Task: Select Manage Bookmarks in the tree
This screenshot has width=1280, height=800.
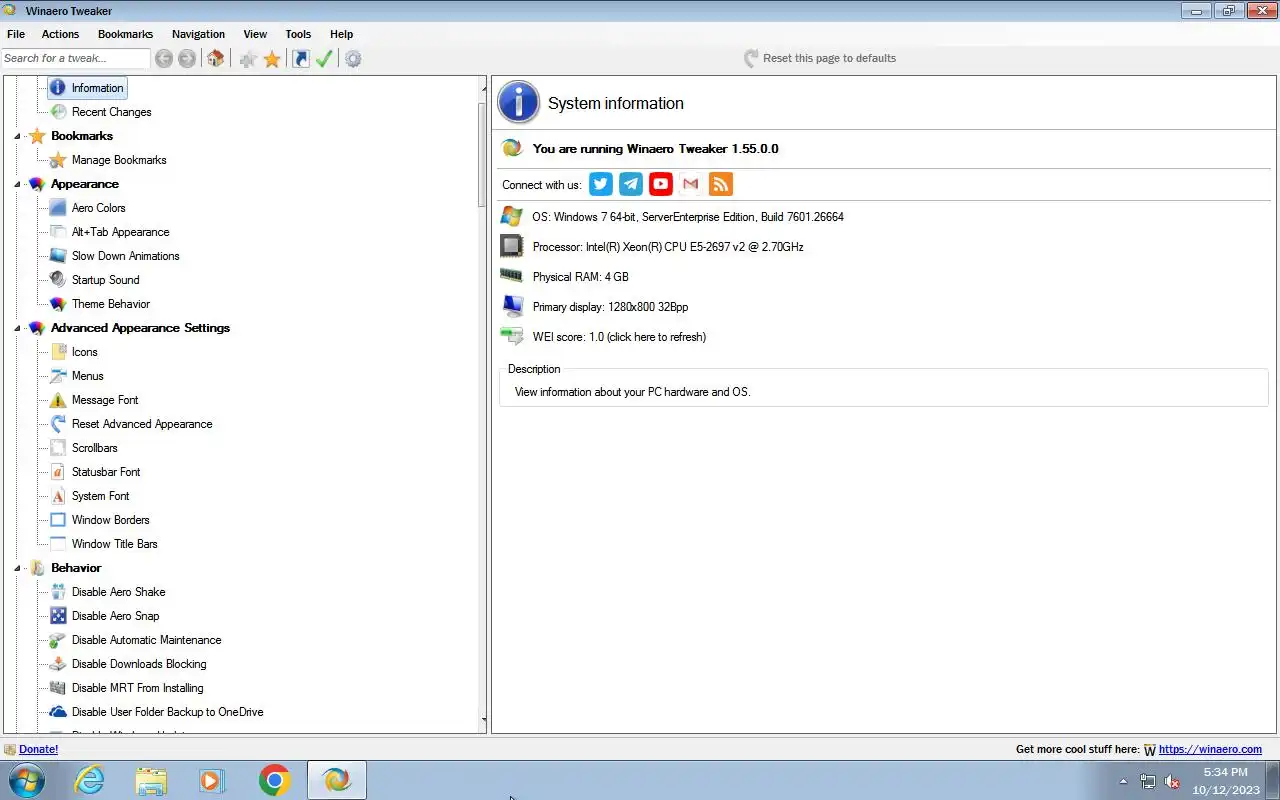Action: click(119, 160)
